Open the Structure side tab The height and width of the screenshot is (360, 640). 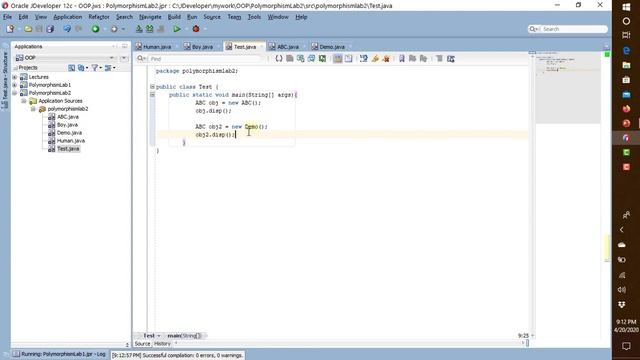[x=5, y=81]
